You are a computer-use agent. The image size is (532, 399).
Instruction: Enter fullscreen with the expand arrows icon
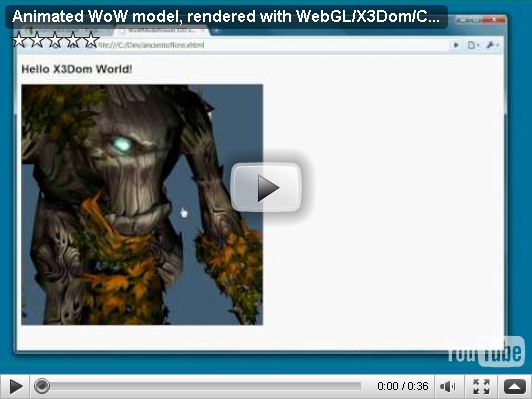[x=481, y=386]
